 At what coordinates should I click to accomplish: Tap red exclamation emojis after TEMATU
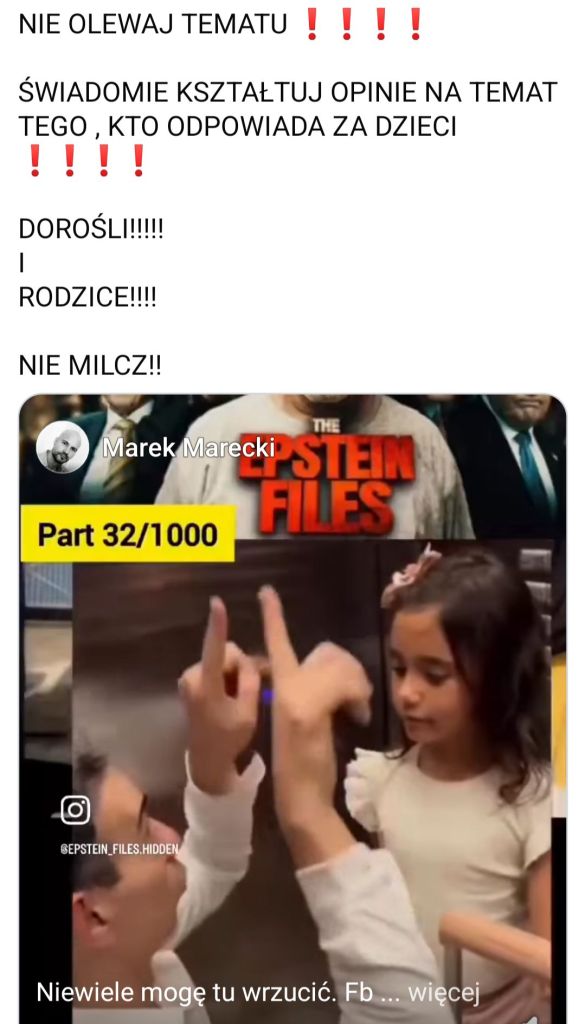click(x=363, y=25)
